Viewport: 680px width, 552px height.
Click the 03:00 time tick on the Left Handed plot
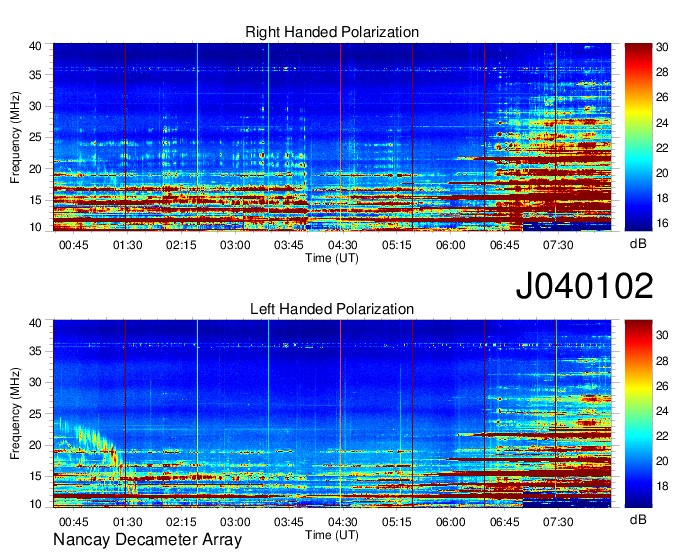pyautogui.click(x=235, y=522)
